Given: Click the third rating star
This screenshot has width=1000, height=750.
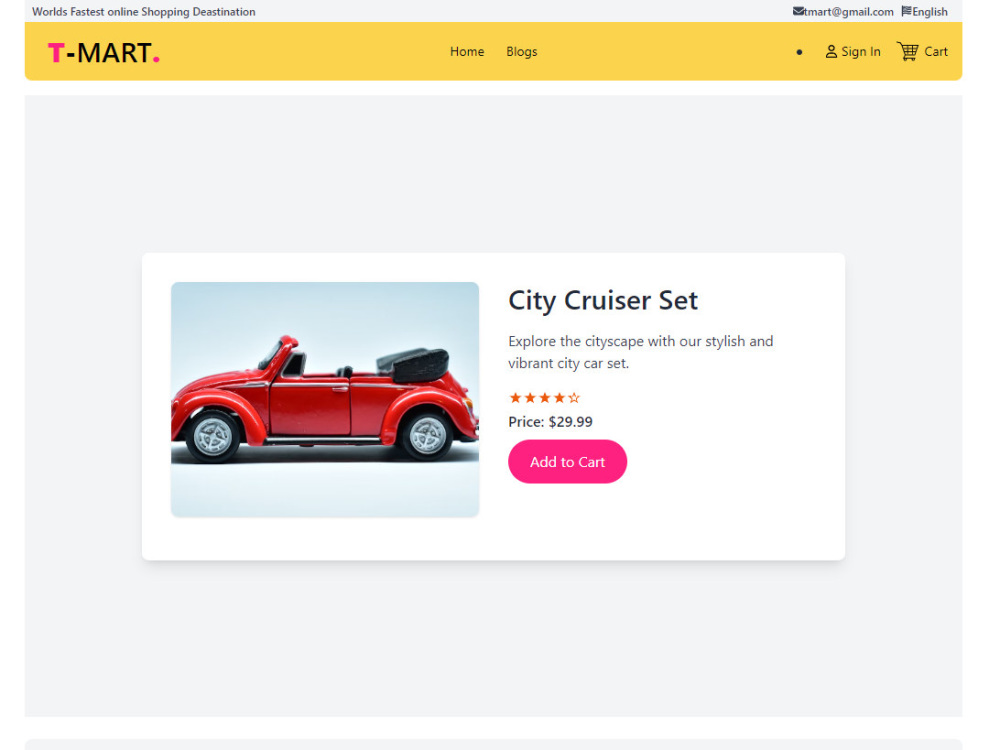Looking at the screenshot, I should click(x=545, y=398).
